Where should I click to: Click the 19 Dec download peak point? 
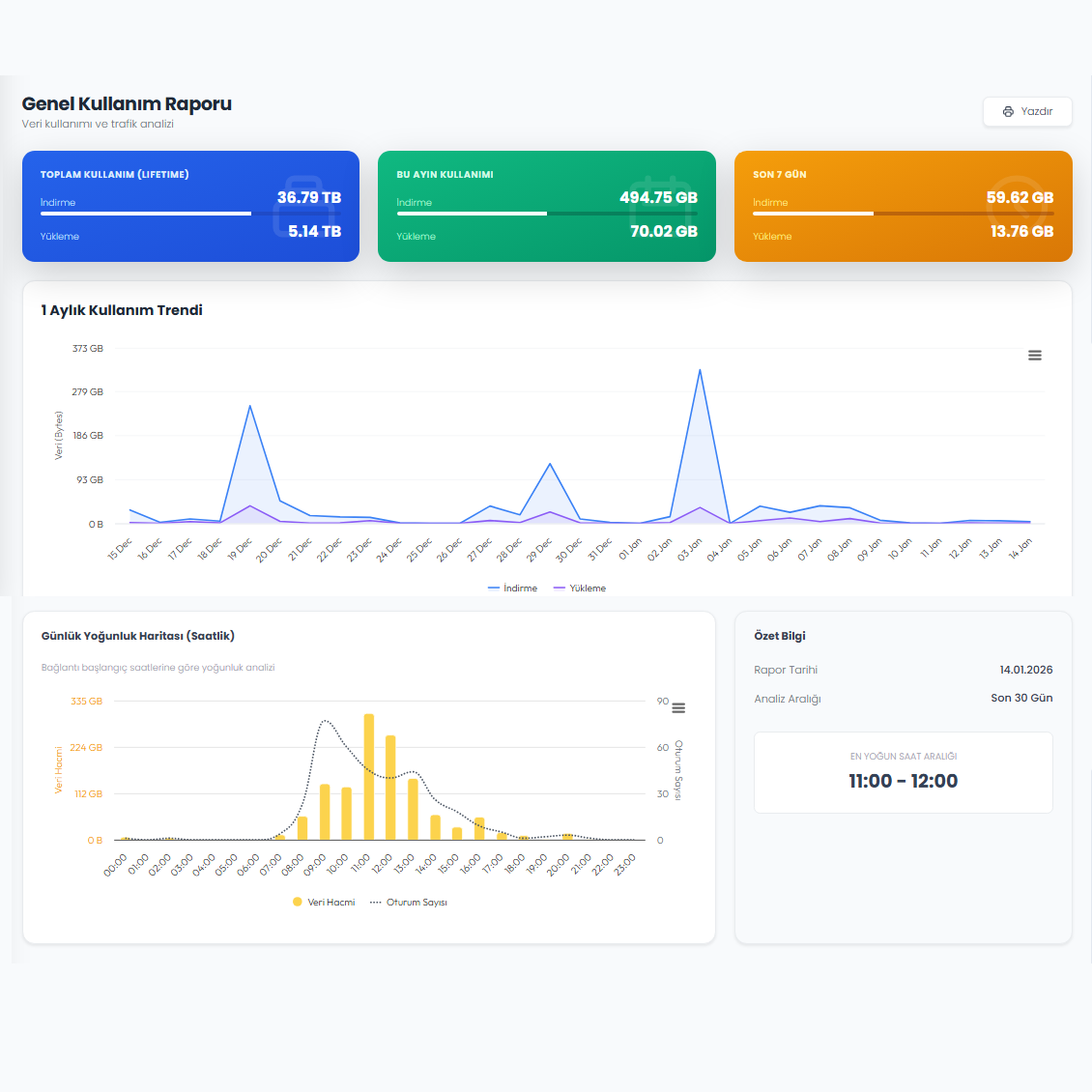click(x=250, y=406)
